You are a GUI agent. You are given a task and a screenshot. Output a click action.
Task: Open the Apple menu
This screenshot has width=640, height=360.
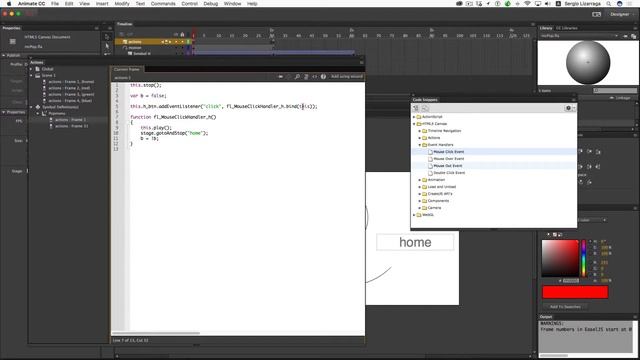click(x=9, y=3)
